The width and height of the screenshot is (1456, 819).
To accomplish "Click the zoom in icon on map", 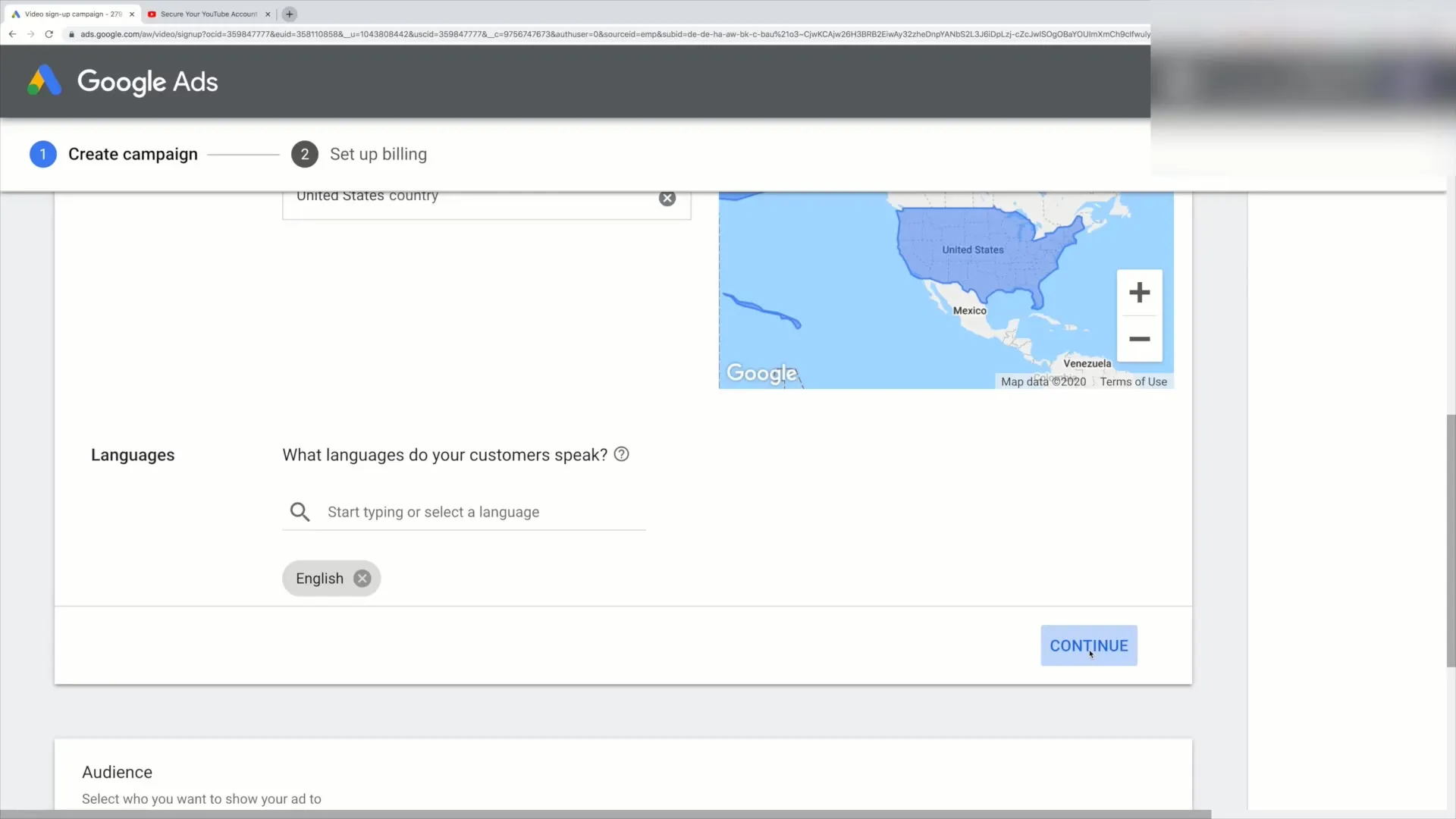I will click(x=1140, y=291).
